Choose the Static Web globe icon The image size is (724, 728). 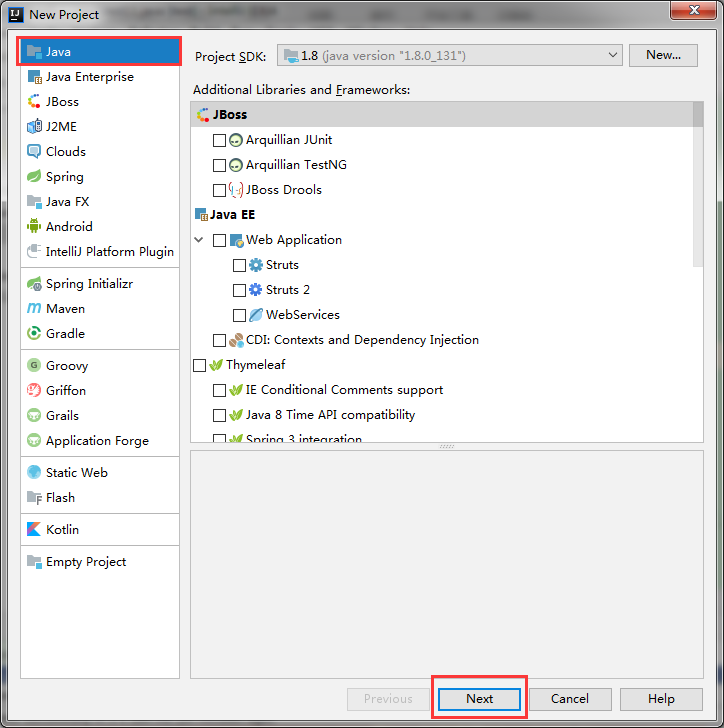34,472
